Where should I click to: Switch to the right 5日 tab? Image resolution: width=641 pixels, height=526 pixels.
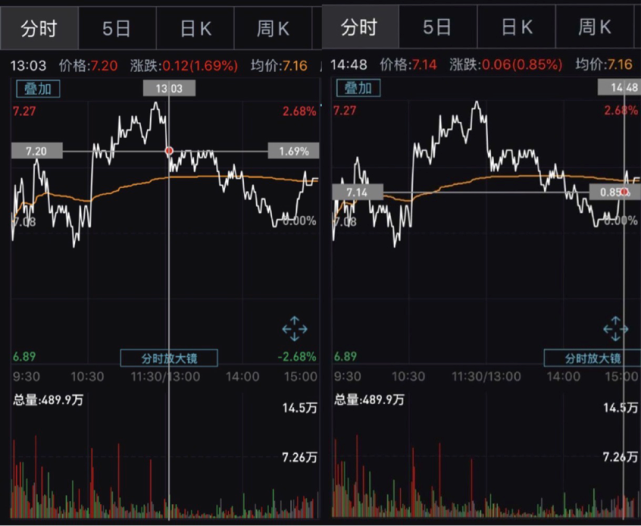437,27
